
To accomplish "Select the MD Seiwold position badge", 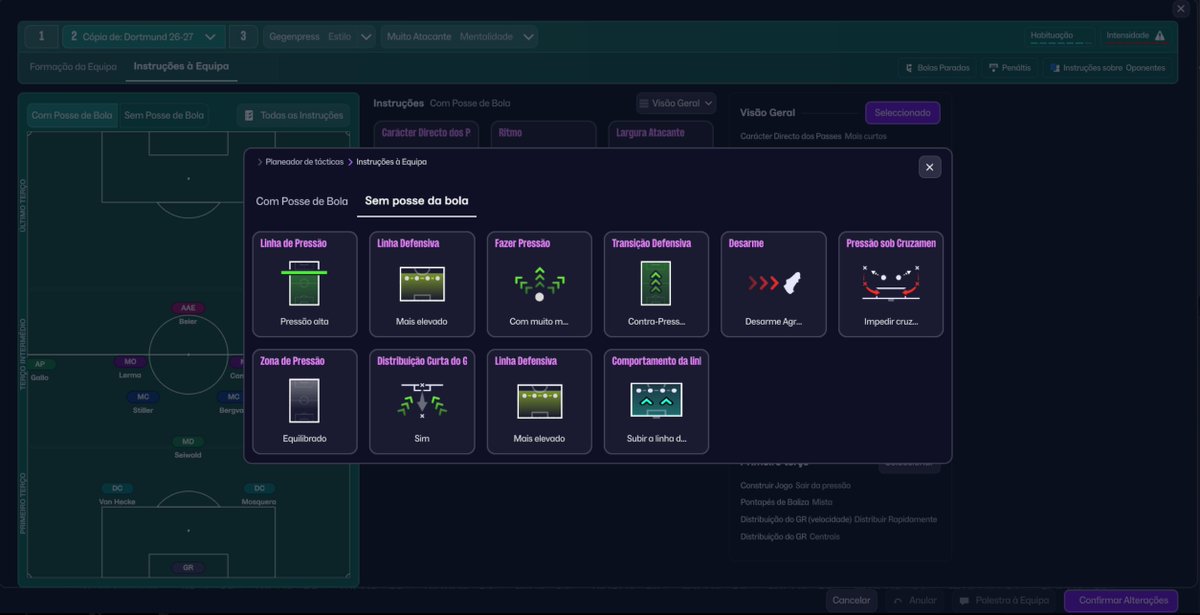I will point(188,441).
